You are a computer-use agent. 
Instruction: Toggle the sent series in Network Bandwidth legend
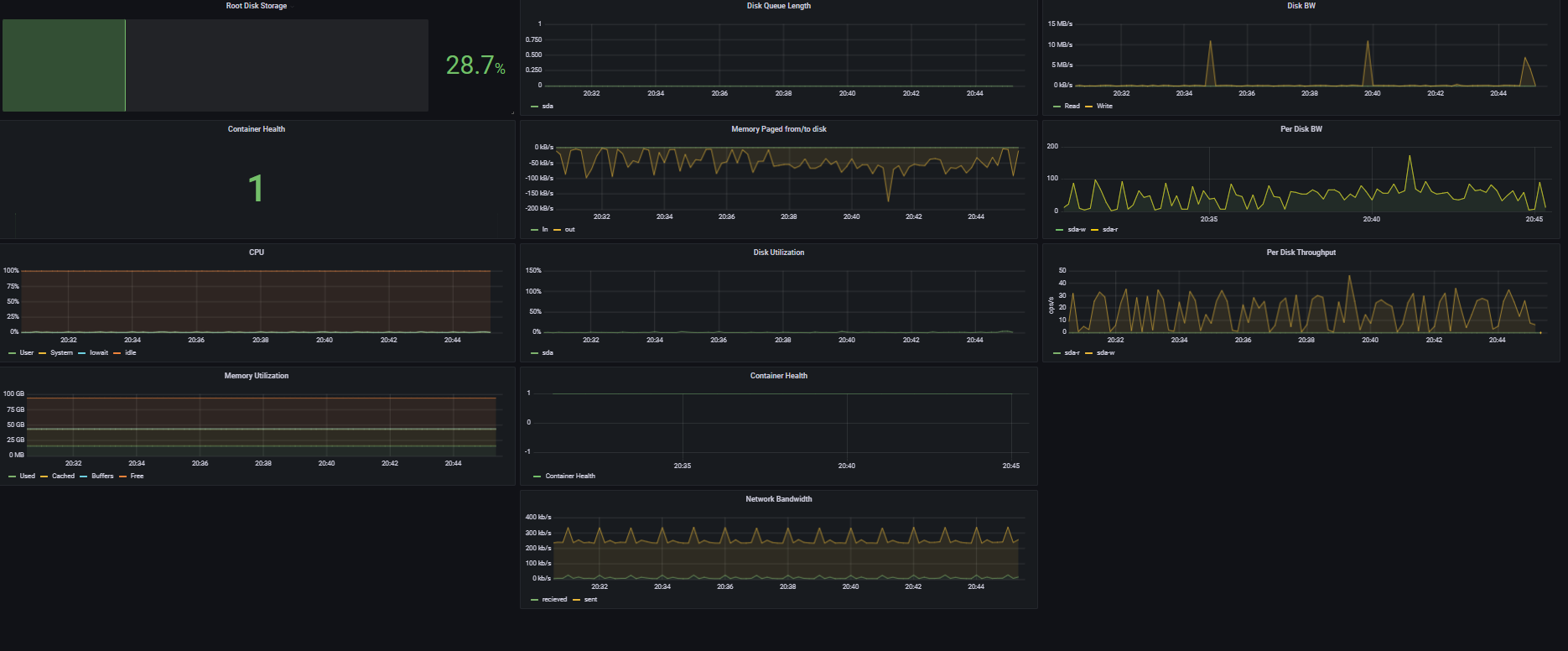click(x=590, y=600)
